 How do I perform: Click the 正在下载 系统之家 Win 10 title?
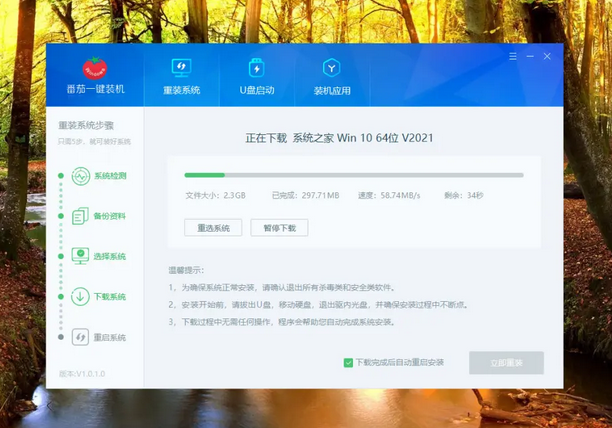click(339, 138)
